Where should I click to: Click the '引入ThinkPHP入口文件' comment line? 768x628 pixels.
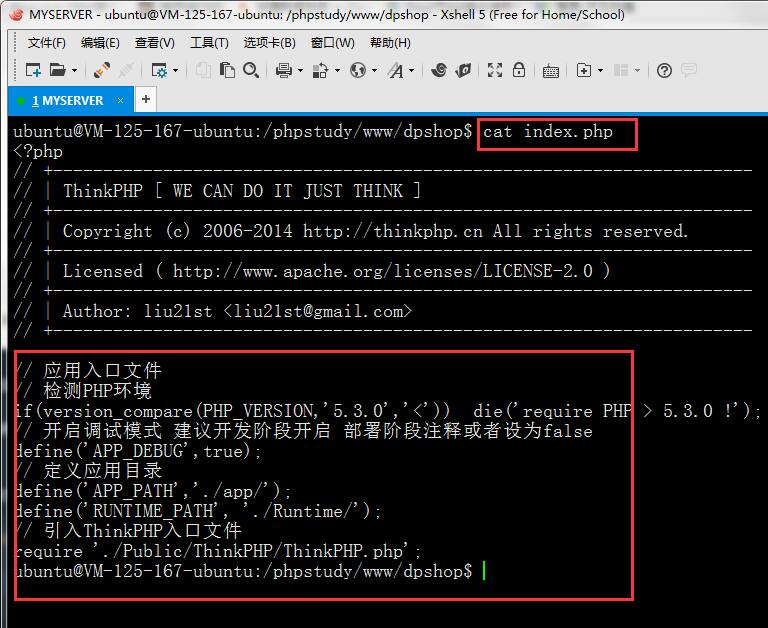coord(129,531)
